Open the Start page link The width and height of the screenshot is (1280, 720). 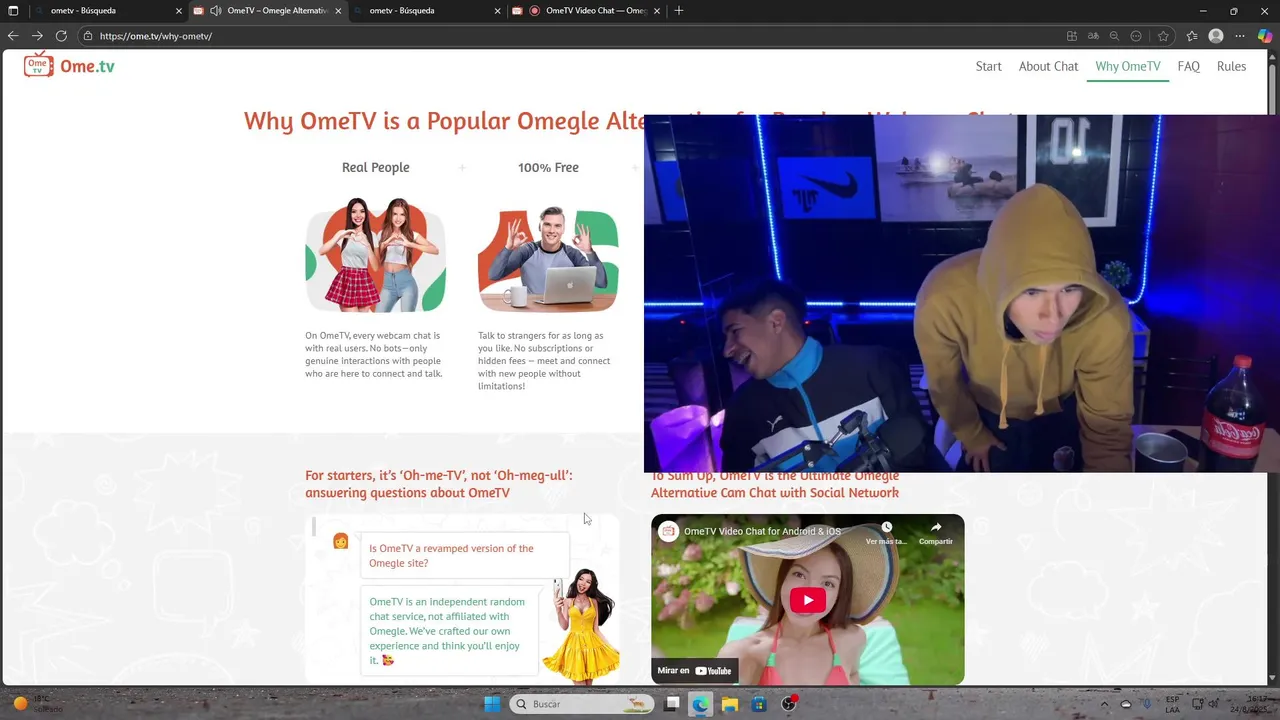click(988, 66)
